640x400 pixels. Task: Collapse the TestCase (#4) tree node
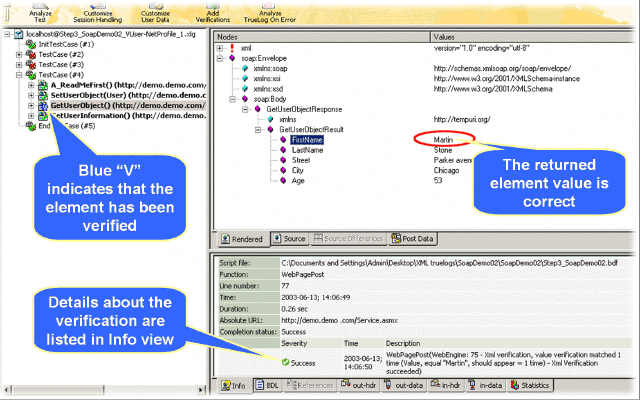18,75
